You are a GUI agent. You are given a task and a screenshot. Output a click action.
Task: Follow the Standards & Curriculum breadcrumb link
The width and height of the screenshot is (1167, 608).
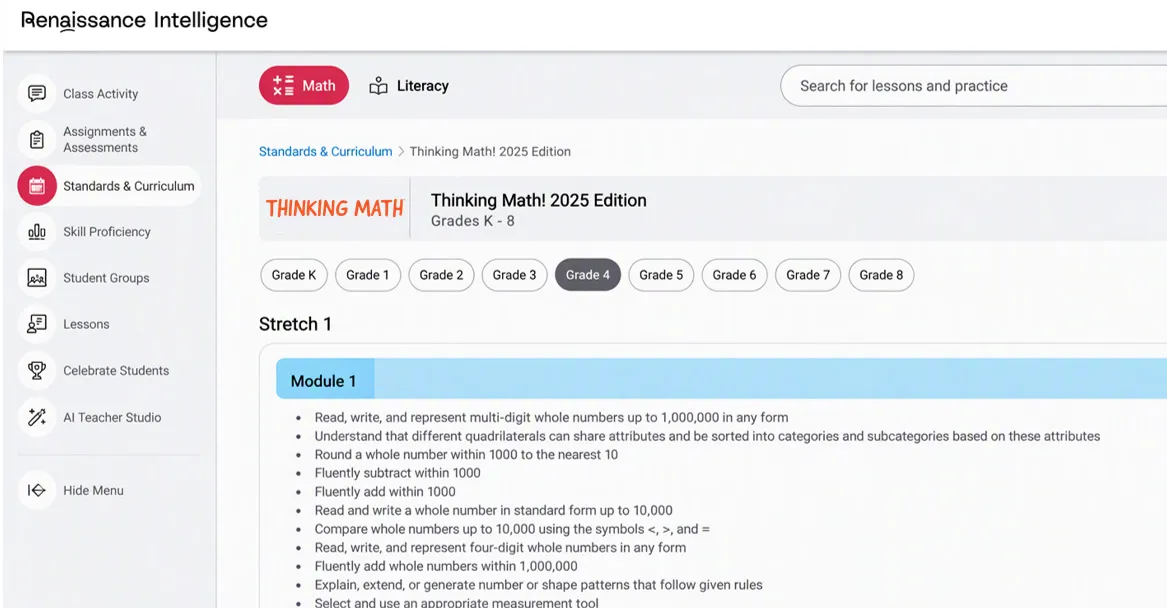point(325,152)
